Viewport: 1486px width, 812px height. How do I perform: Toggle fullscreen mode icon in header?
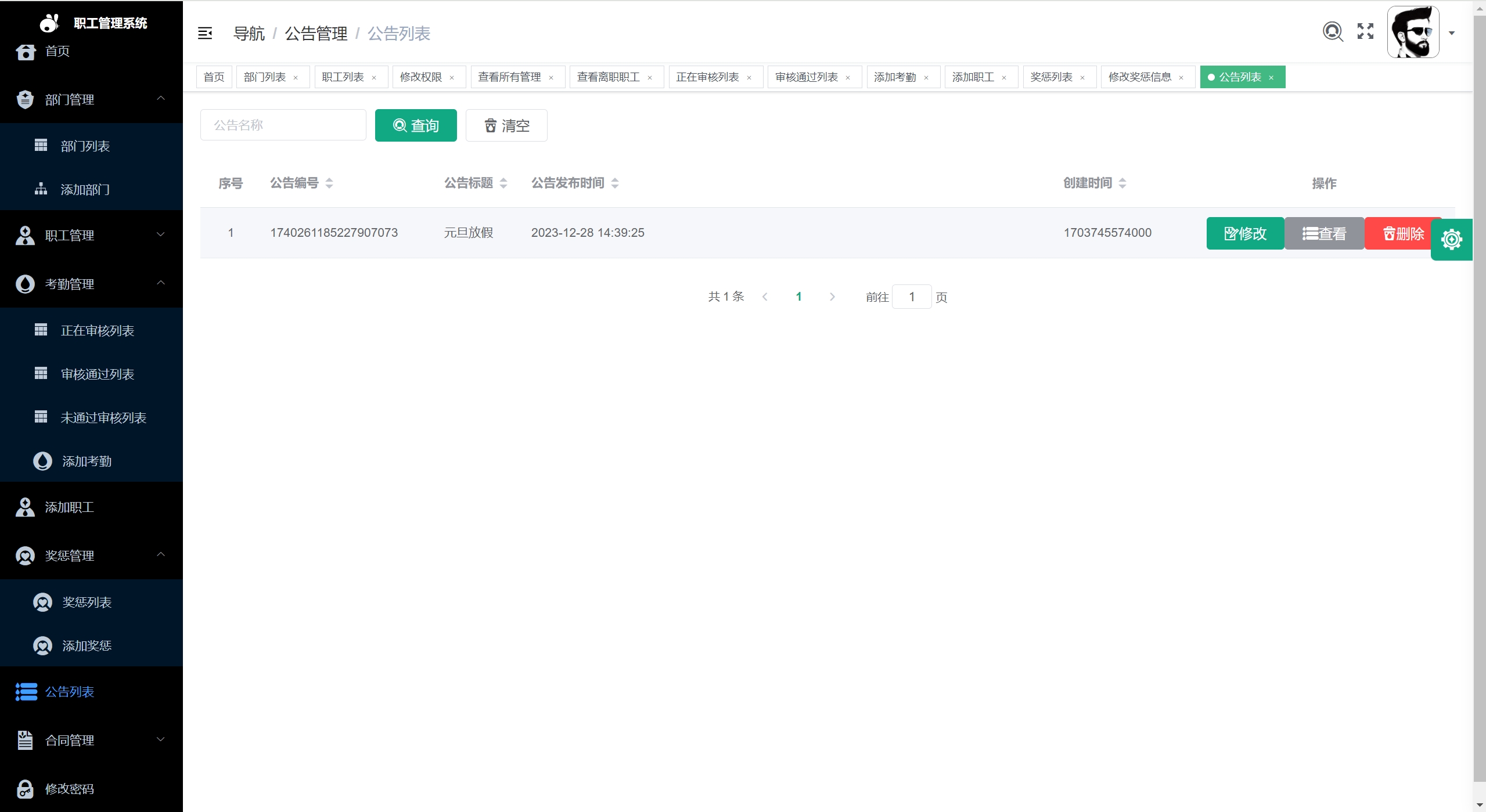point(1365,31)
